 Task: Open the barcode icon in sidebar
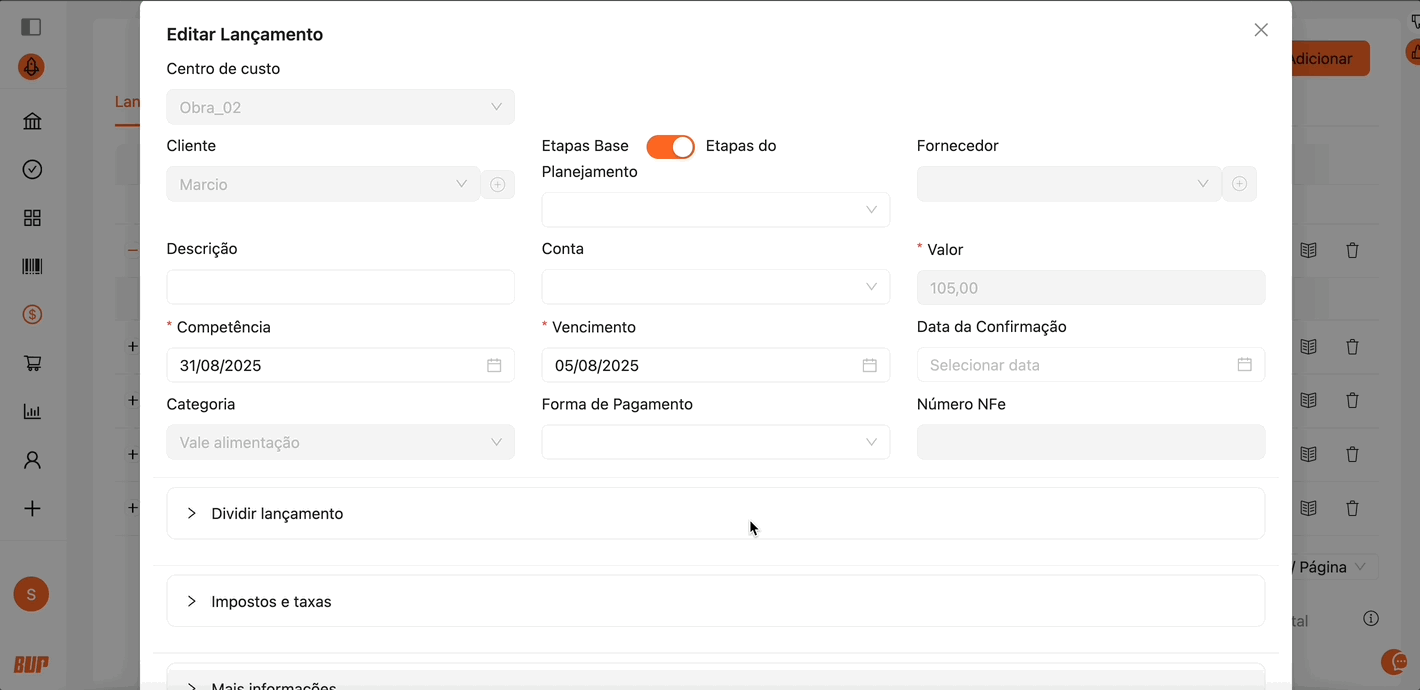point(32,267)
